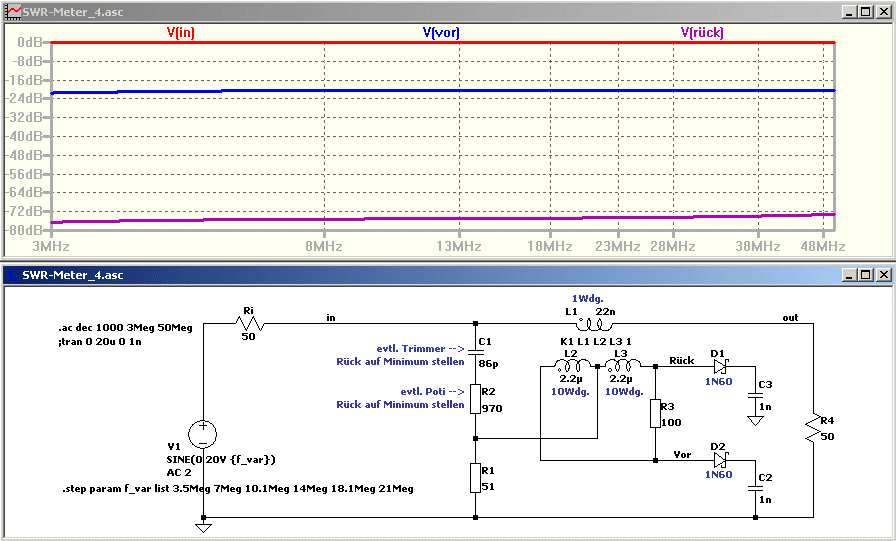Click the 'in' net label
The height and width of the screenshot is (541, 896).
[x=331, y=318]
